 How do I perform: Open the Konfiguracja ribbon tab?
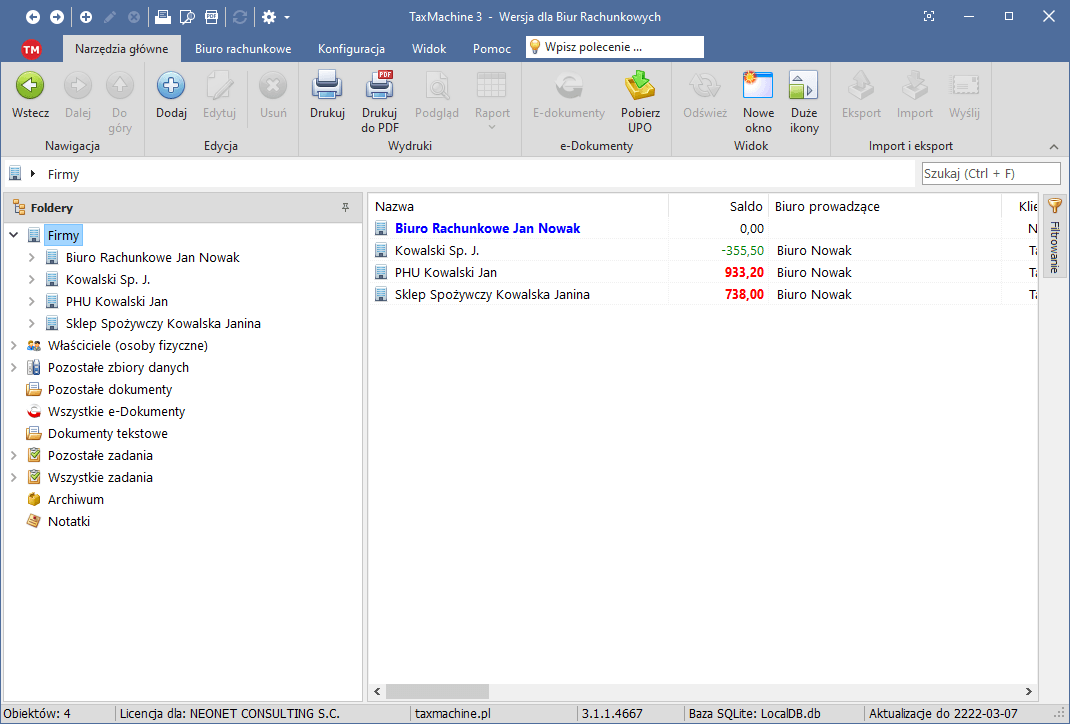point(351,49)
